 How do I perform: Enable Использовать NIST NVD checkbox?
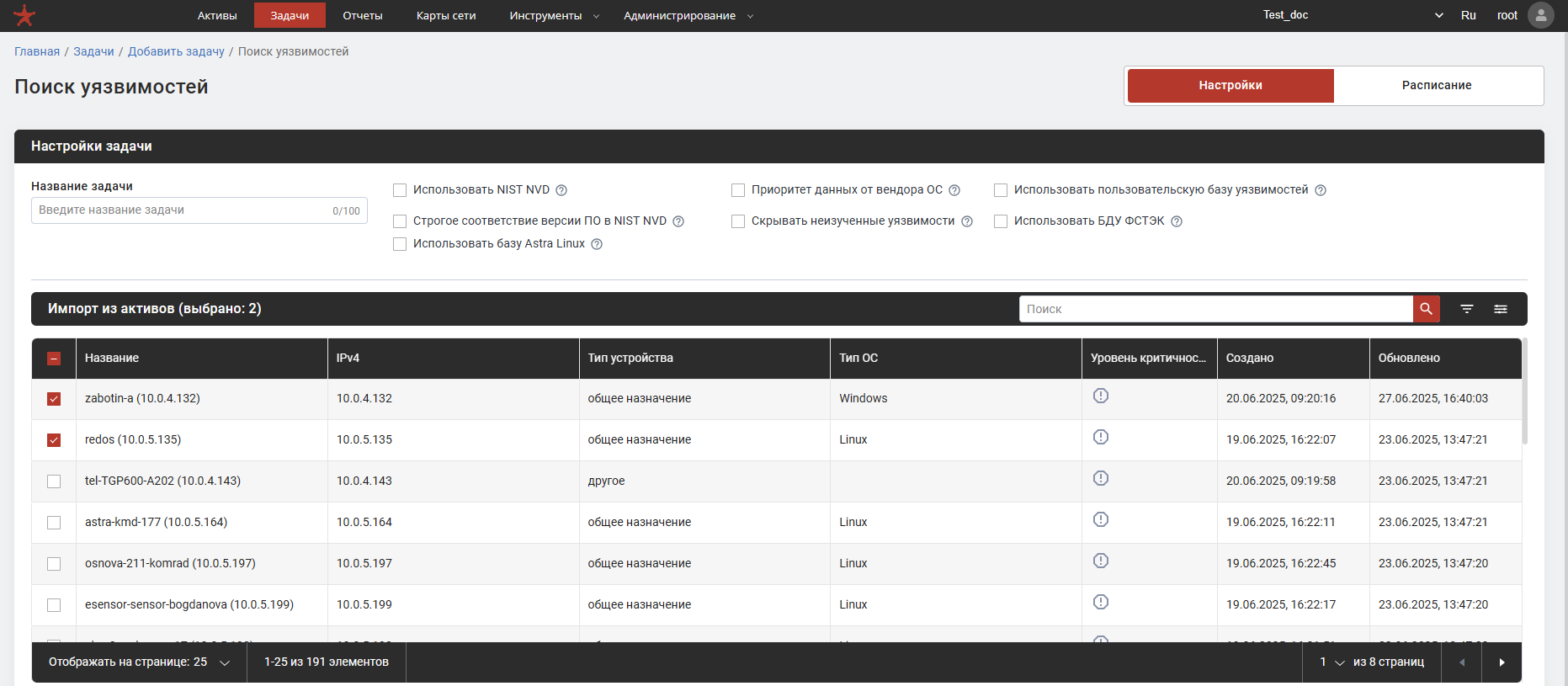pyautogui.click(x=400, y=190)
